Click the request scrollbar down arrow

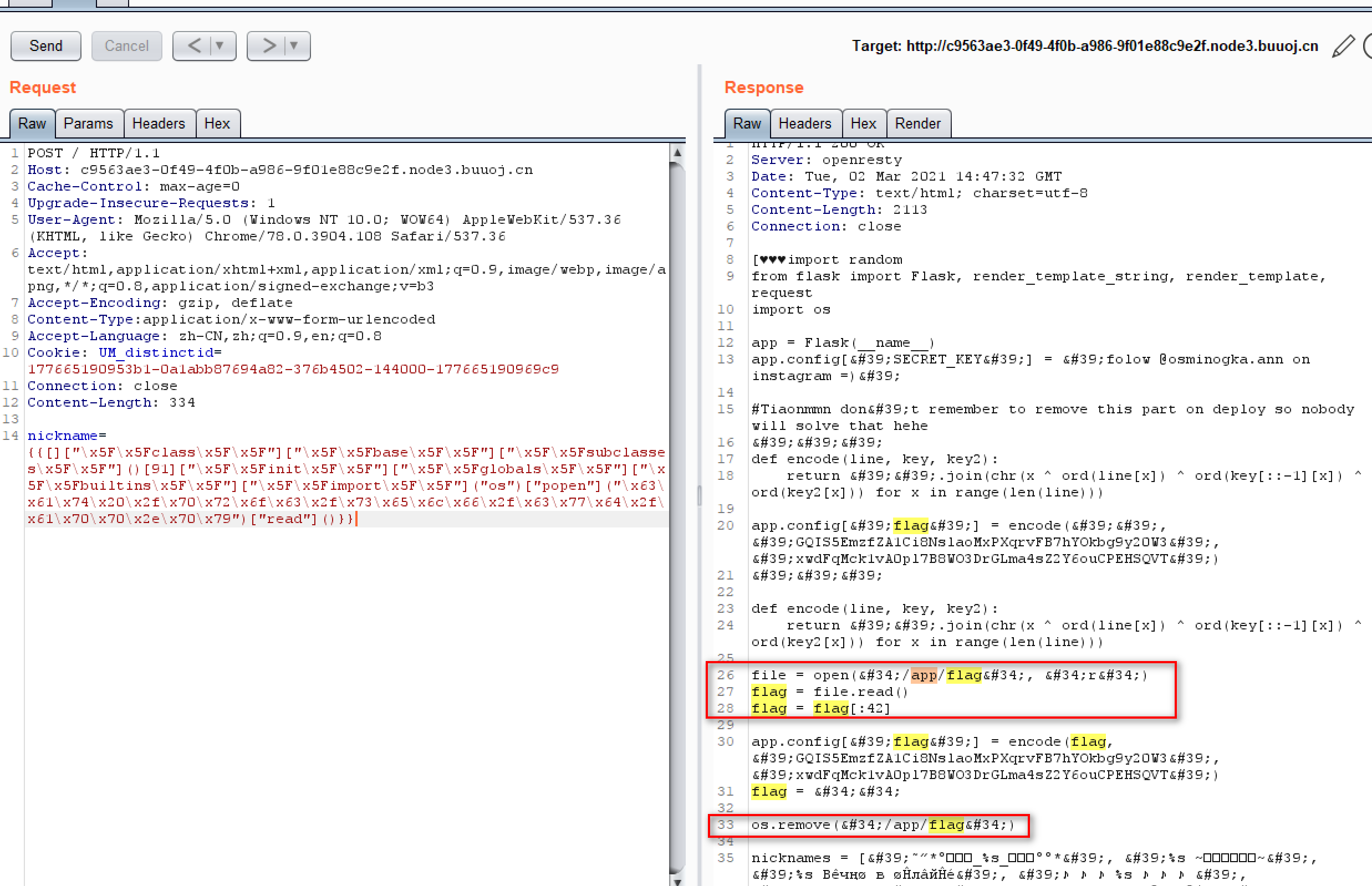677,881
